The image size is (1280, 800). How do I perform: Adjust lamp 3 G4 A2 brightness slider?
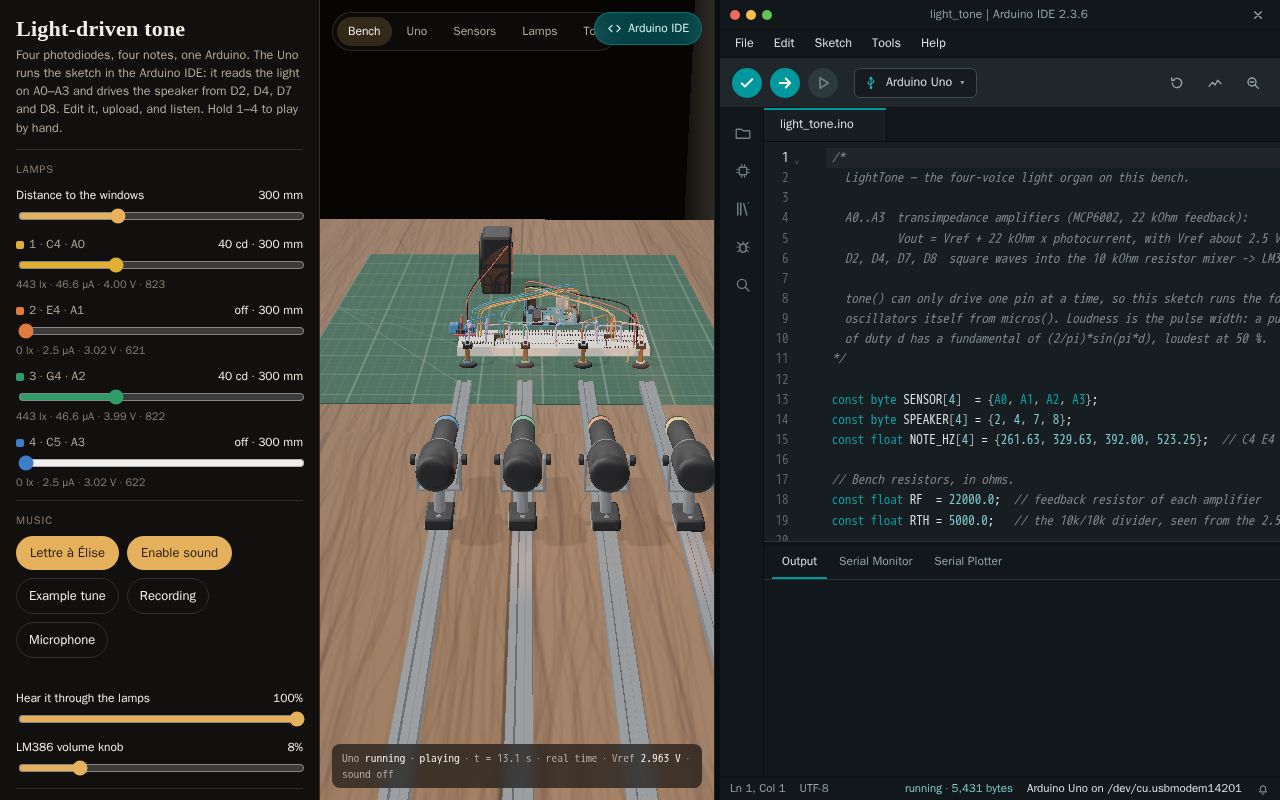point(160,397)
